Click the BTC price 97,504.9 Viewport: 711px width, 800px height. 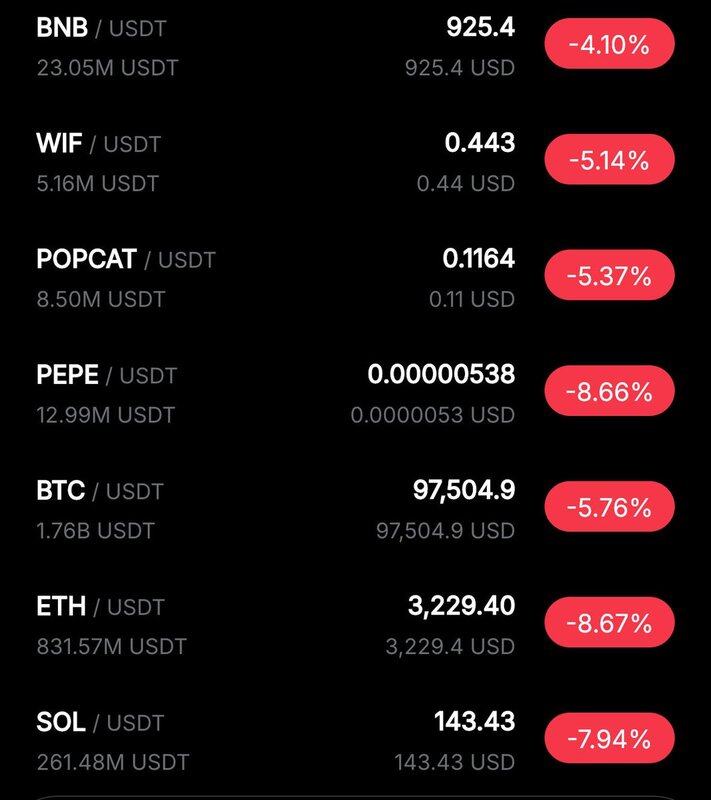point(464,490)
